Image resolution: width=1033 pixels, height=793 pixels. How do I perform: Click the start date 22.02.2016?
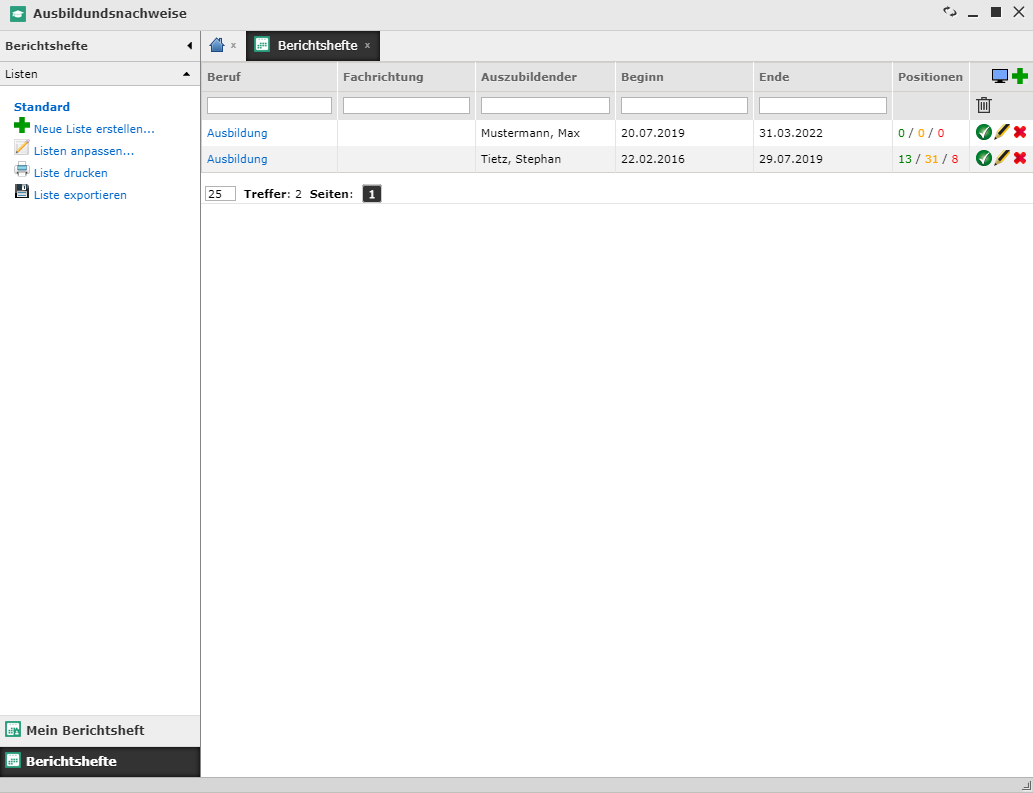coord(653,159)
